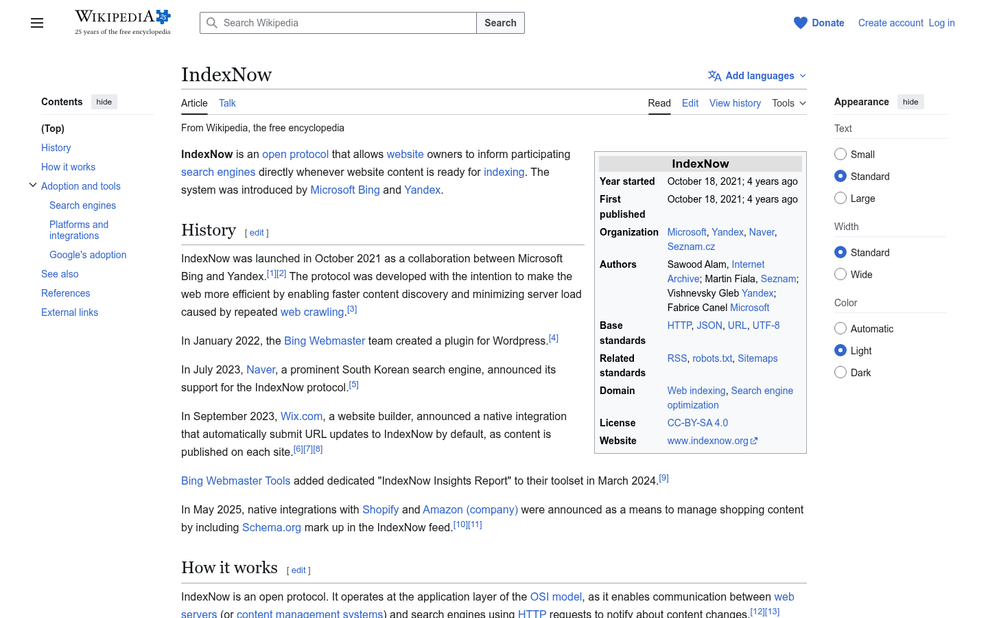
Task: Select Small text size
Action: (x=840, y=154)
